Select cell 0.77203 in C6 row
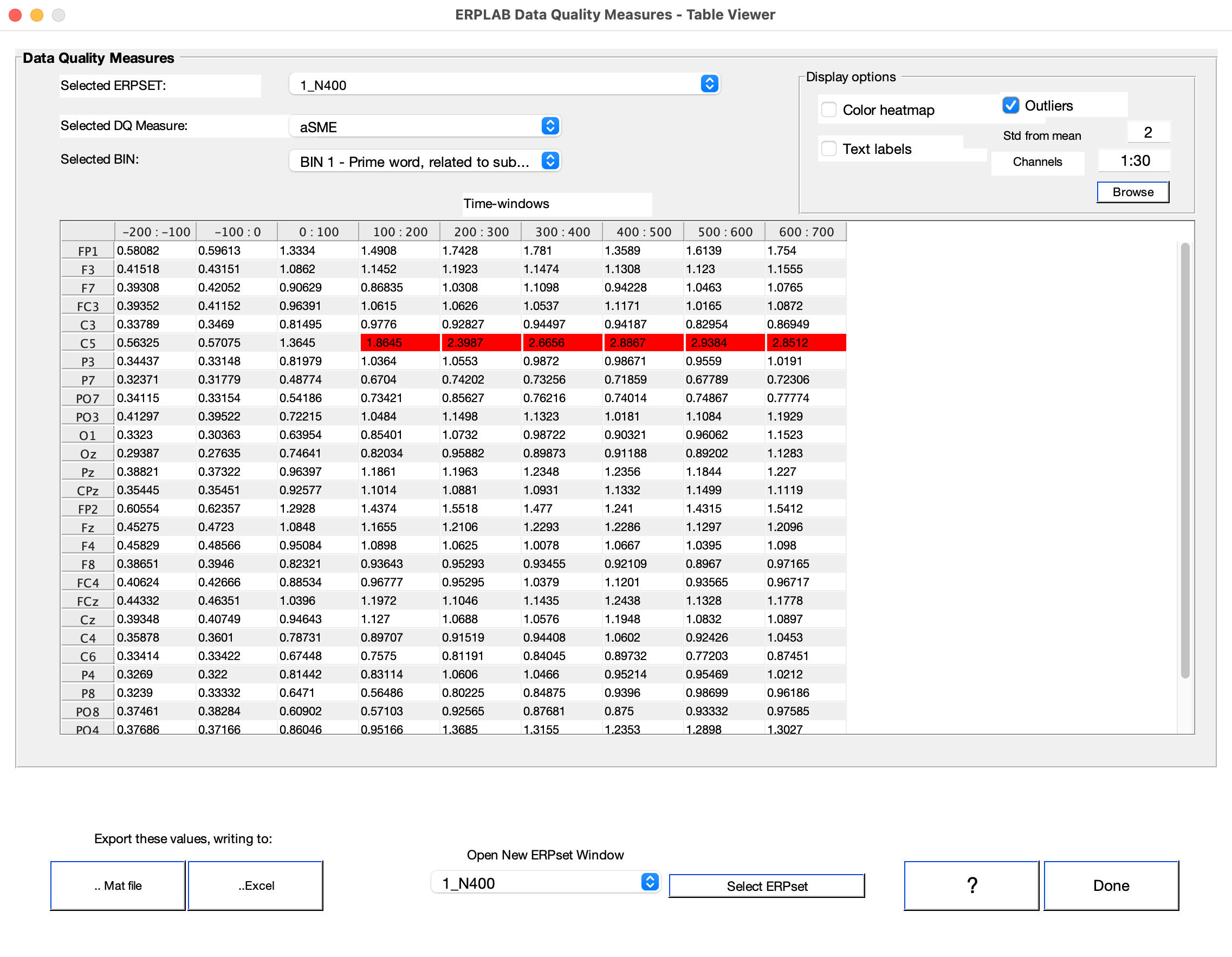This screenshot has height=957, width=1232. click(725, 656)
